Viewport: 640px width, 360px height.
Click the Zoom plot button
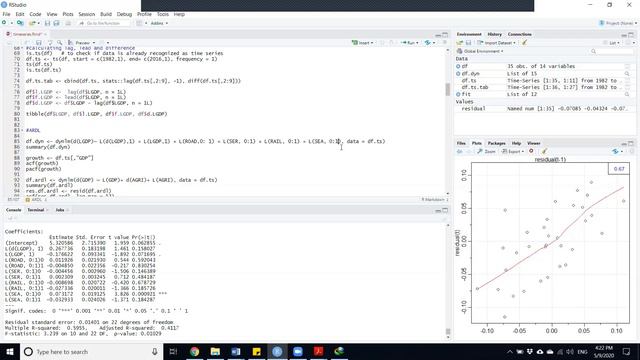486,151
